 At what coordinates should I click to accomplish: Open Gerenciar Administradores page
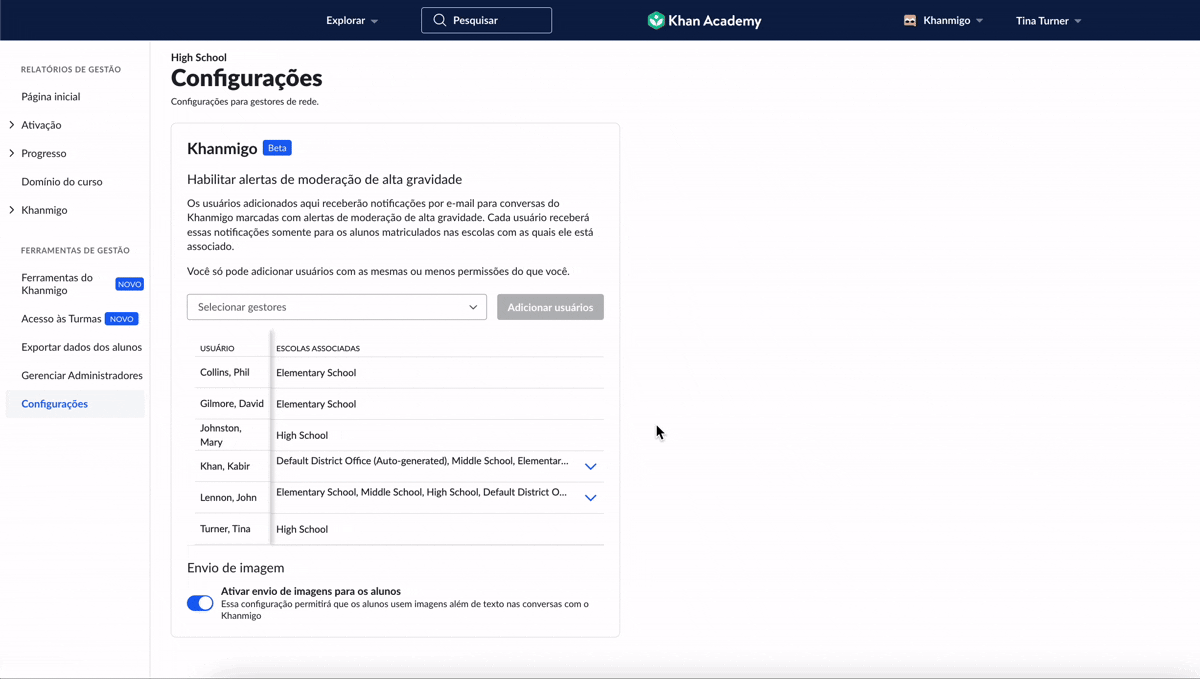tap(82, 375)
